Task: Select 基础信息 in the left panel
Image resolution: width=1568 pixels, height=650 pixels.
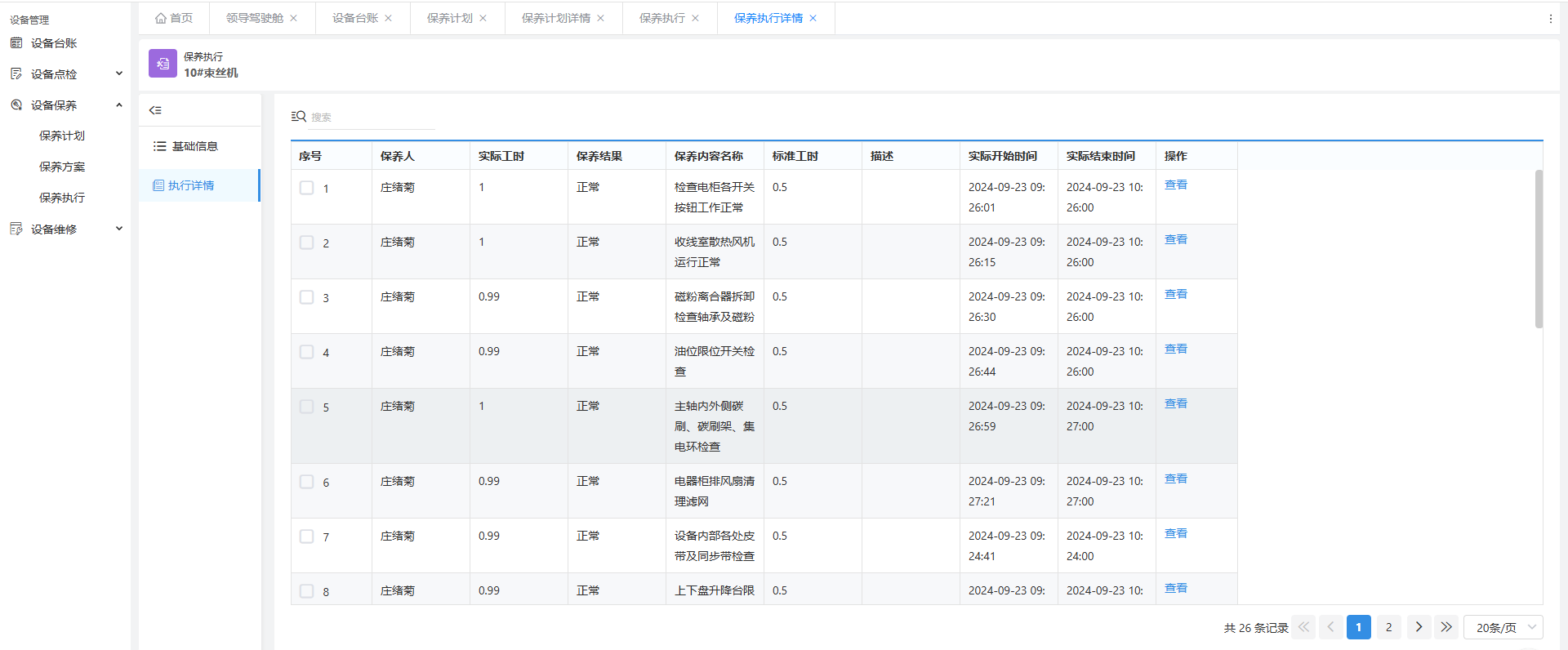Action: 199,146
